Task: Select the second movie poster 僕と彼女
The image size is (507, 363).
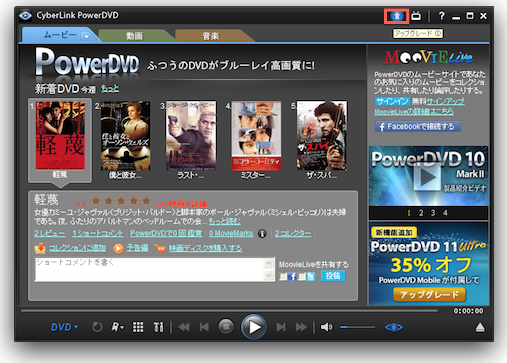Action: [125, 136]
